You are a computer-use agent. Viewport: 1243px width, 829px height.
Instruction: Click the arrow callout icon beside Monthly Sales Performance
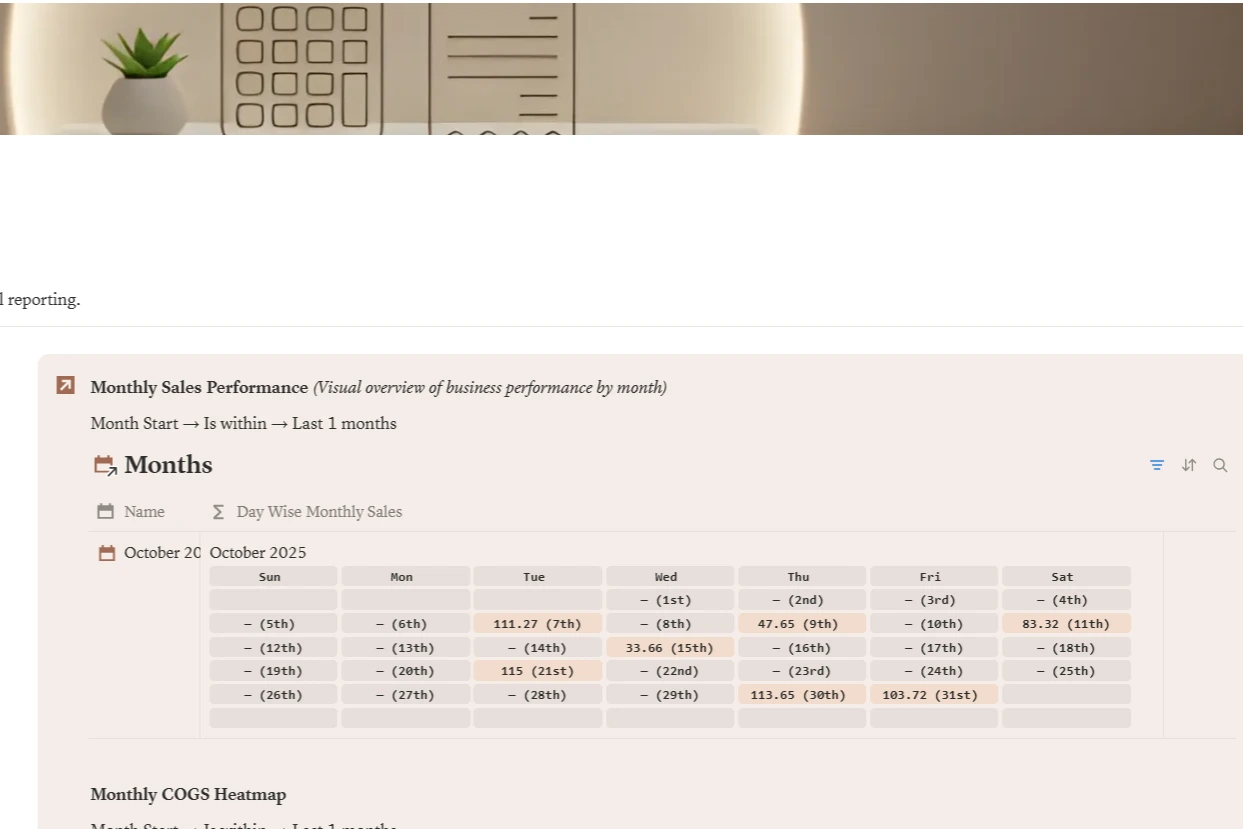[x=65, y=385]
